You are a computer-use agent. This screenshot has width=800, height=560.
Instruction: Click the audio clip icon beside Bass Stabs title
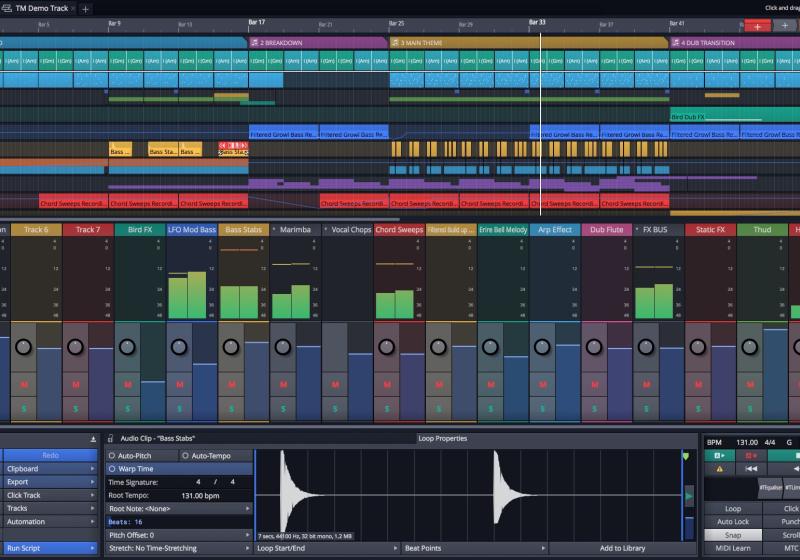click(x=111, y=439)
